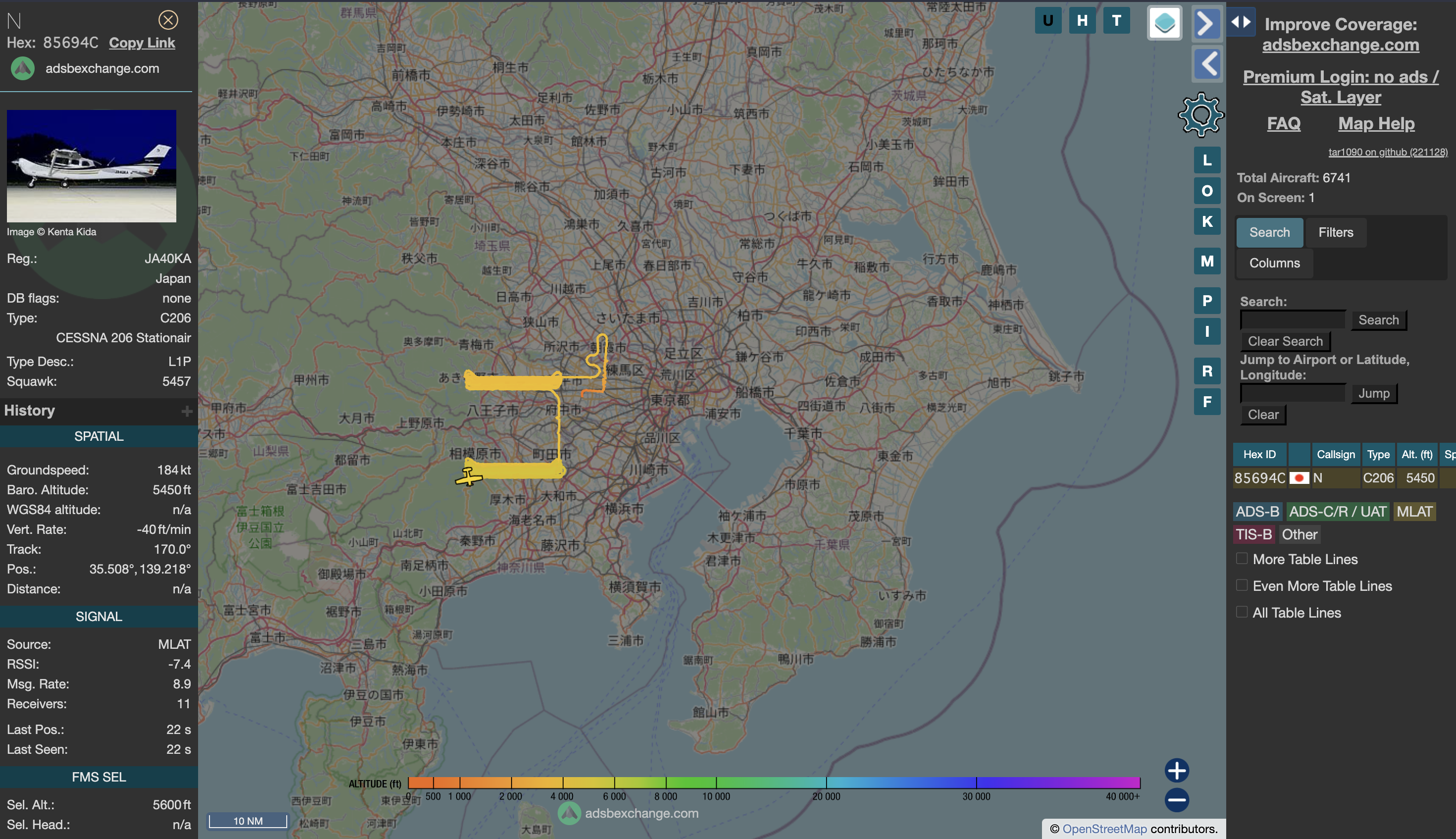Open the FAQ link

[x=1284, y=123]
